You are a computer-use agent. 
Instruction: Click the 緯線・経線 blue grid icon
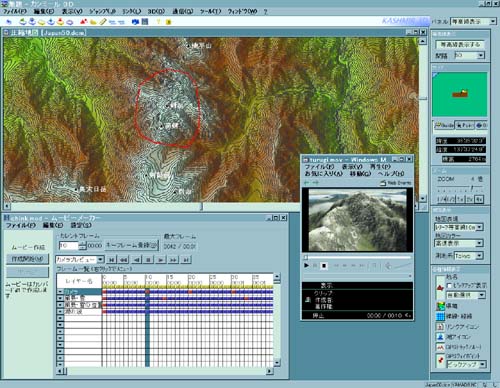(440, 316)
